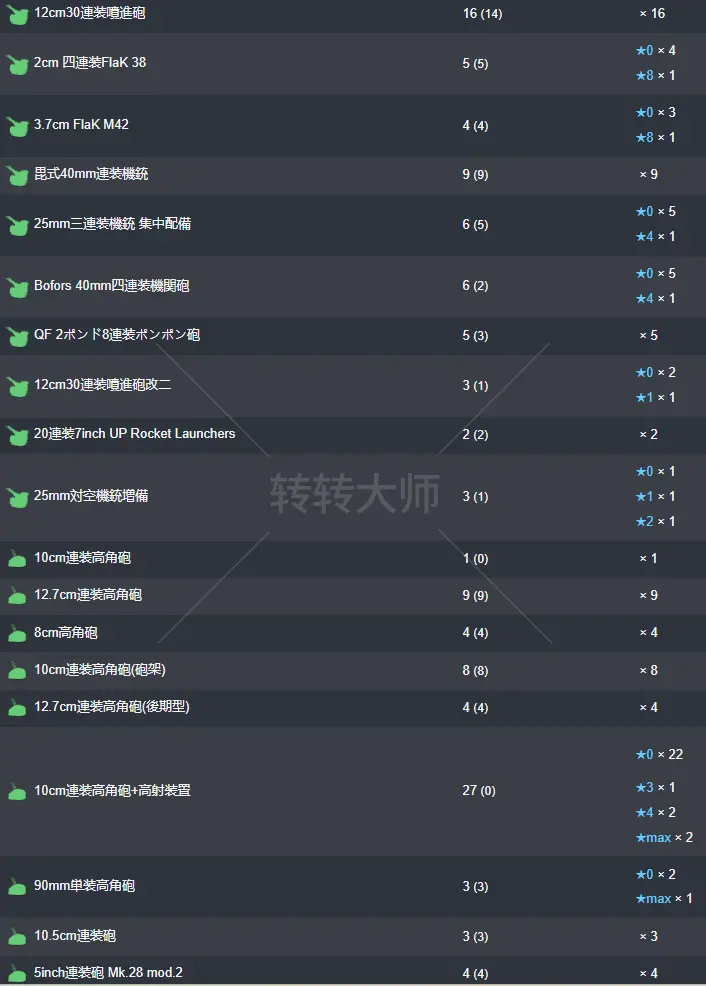Click ★4 × 1 in the 25mm三連装機銃 集中配備 row
The height and width of the screenshot is (986, 706).
656,236
